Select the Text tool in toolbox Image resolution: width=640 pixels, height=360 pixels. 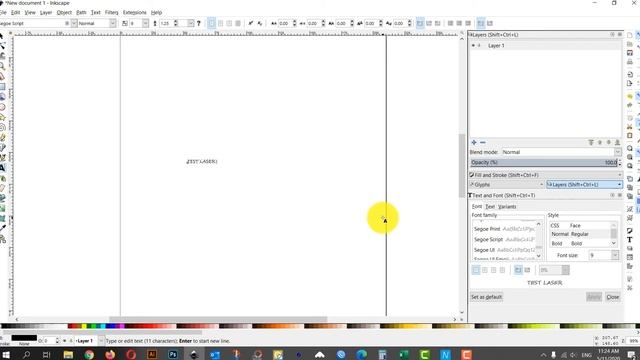point(2,168)
